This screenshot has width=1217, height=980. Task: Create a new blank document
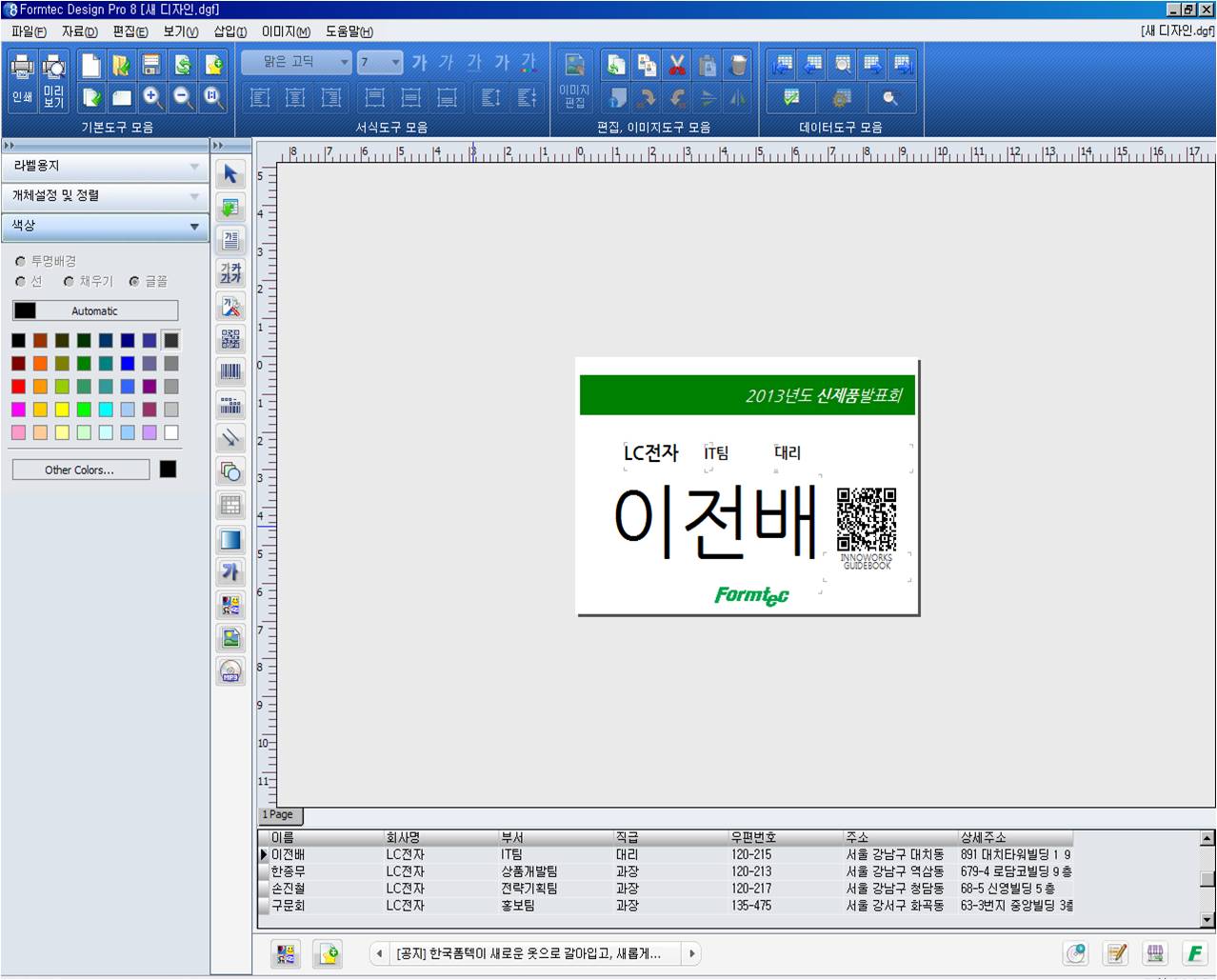90,66
